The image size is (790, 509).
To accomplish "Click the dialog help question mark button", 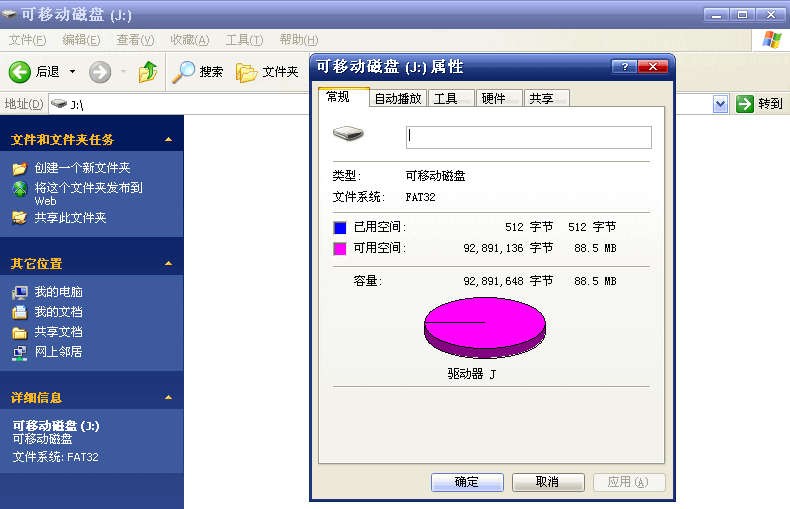I will [624, 67].
